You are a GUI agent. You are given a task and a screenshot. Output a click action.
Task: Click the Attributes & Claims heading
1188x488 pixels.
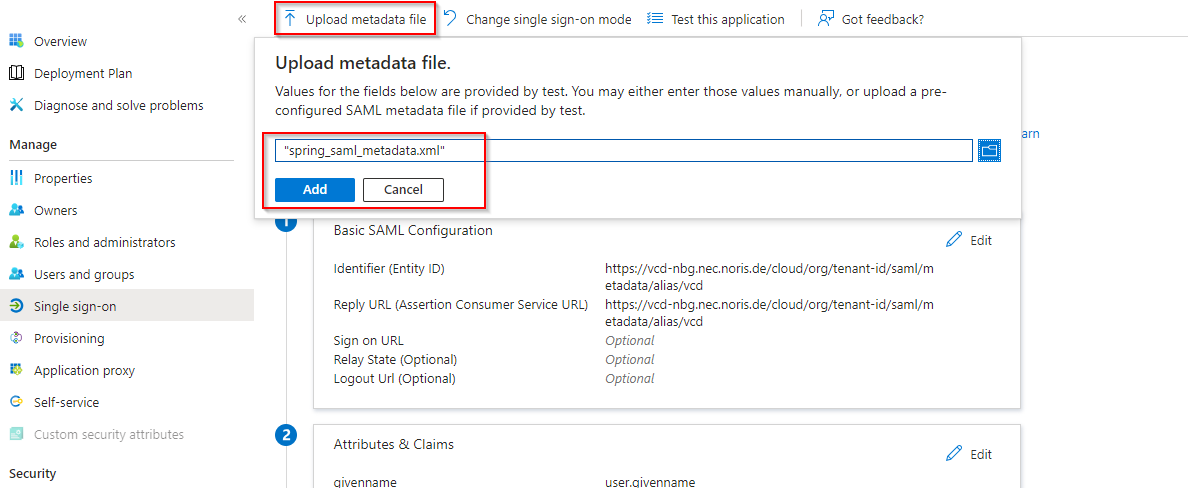(x=394, y=444)
